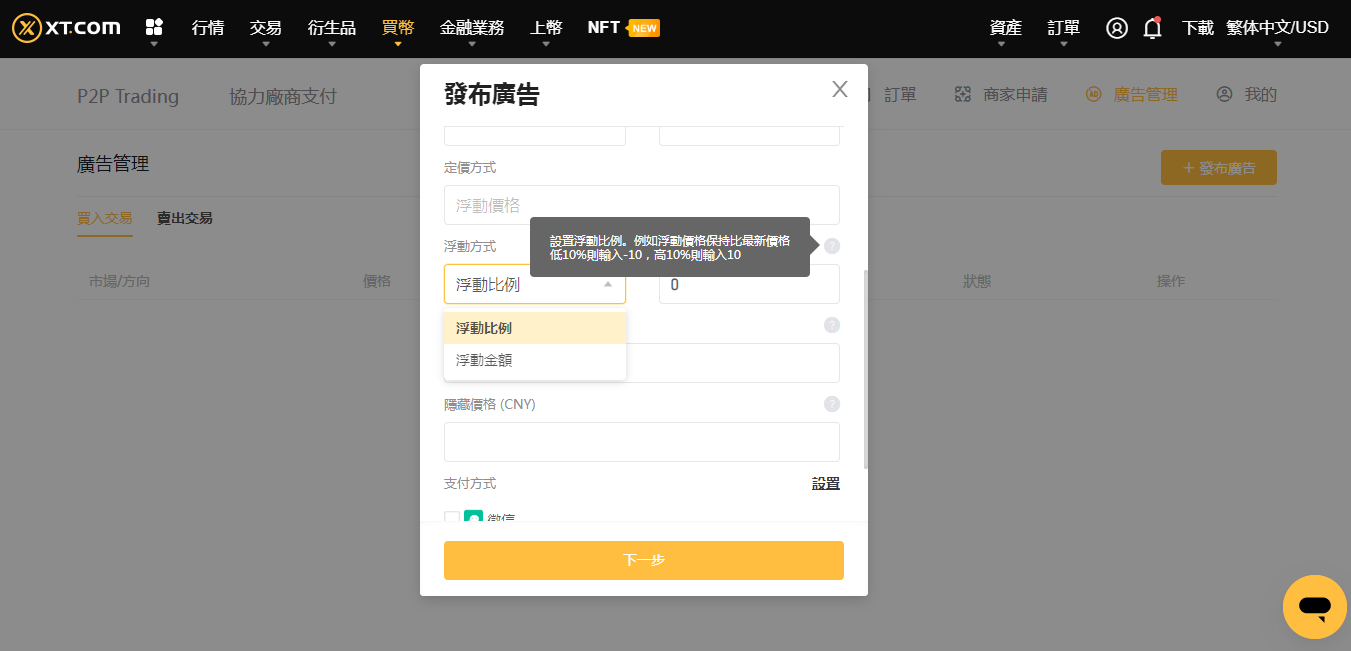This screenshot has height=651, width=1351.
Task: Open the user account profile icon
Action: coord(1117,28)
